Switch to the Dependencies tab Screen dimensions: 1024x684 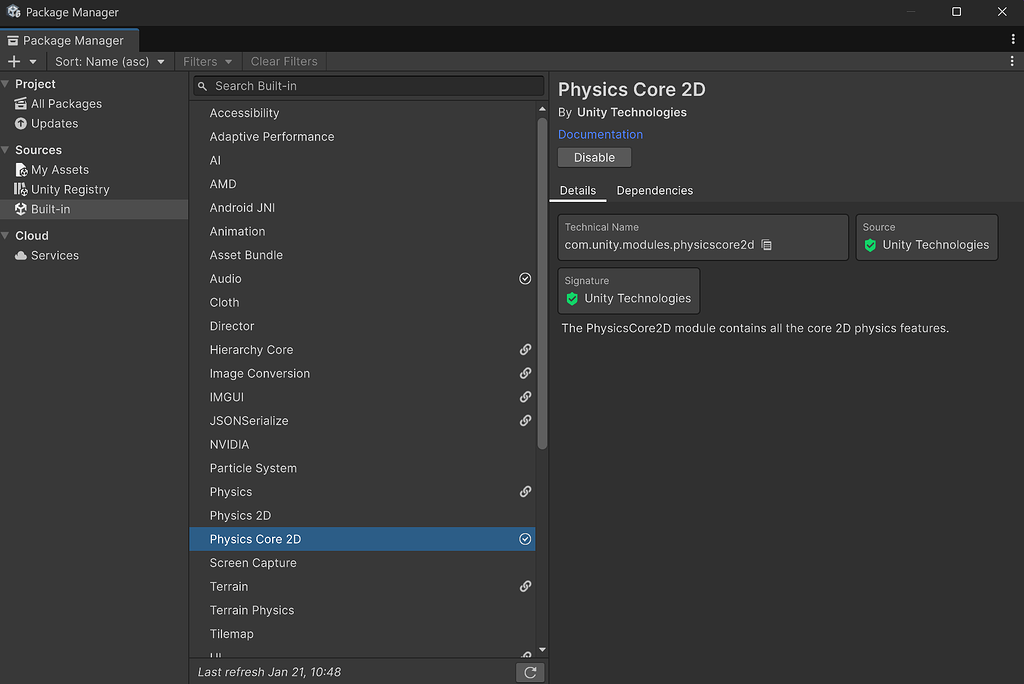[x=654, y=191]
